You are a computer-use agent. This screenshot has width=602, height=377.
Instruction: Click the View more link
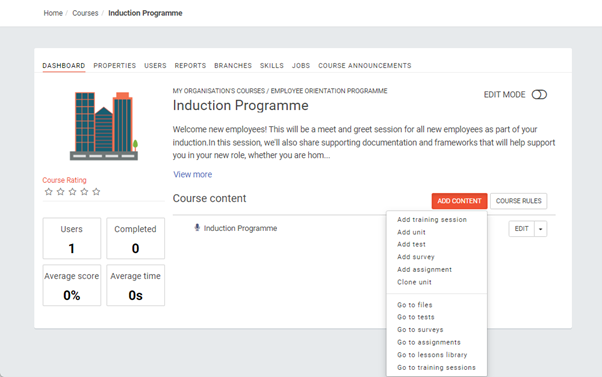pos(192,174)
